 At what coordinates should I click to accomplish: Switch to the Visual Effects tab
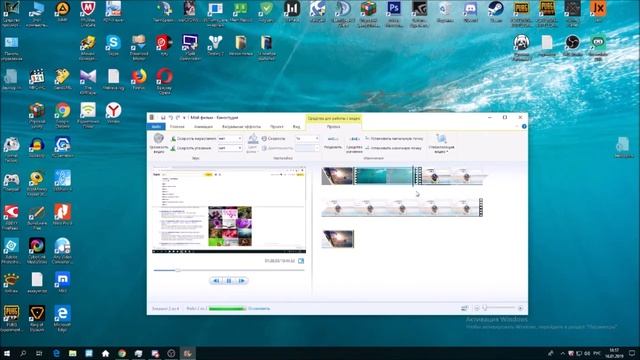(x=241, y=127)
